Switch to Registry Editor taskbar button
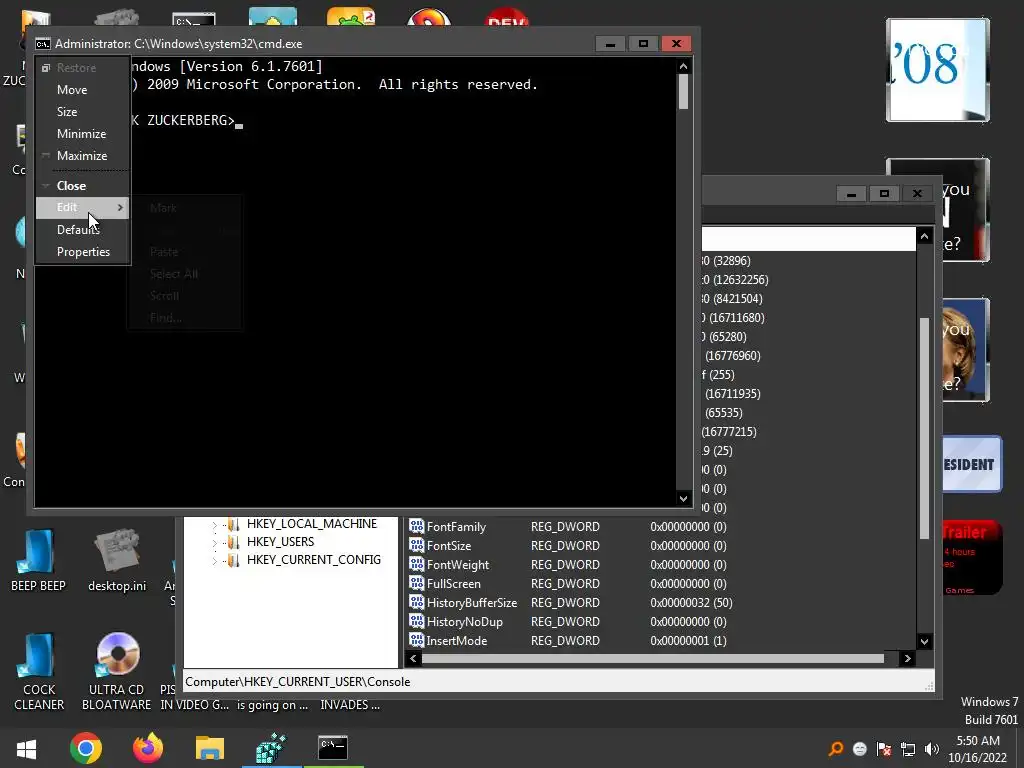Image resolution: width=1024 pixels, height=768 pixels. (271, 748)
